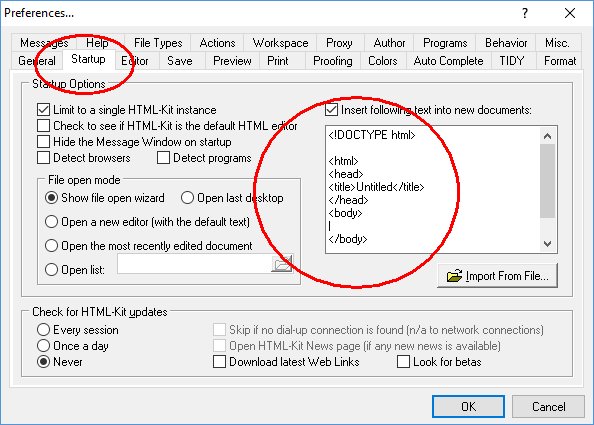The height and width of the screenshot is (425, 594).
Task: Switch to the Editor tab
Action: [134, 61]
